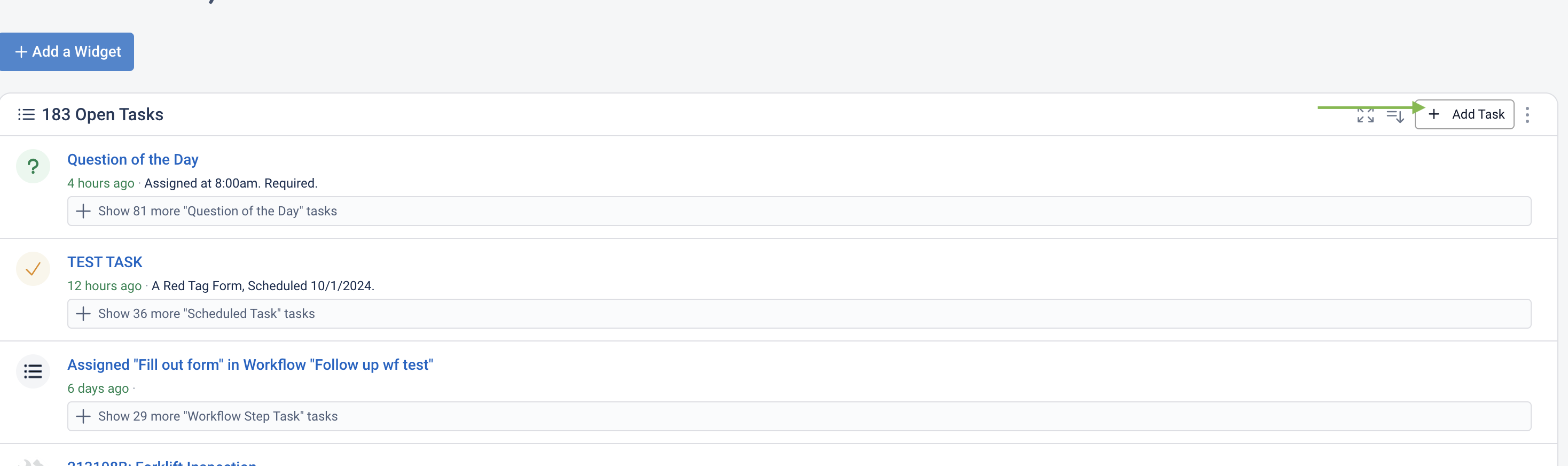
Task: Open the Question of the Day task link
Action: pyautogui.click(x=132, y=160)
